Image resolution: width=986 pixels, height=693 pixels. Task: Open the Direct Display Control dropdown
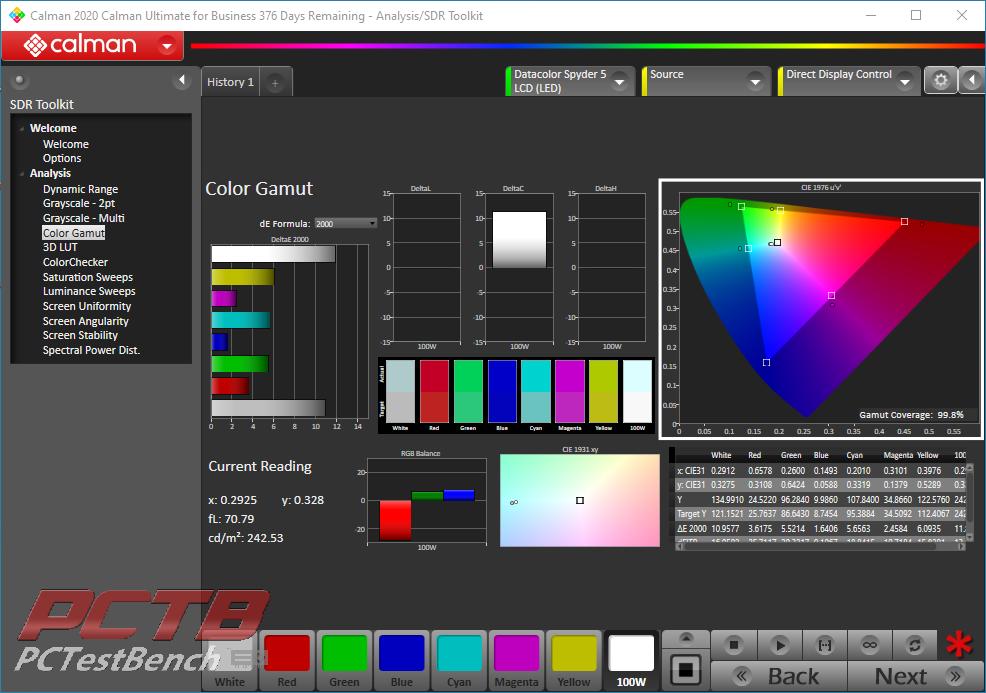[906, 82]
